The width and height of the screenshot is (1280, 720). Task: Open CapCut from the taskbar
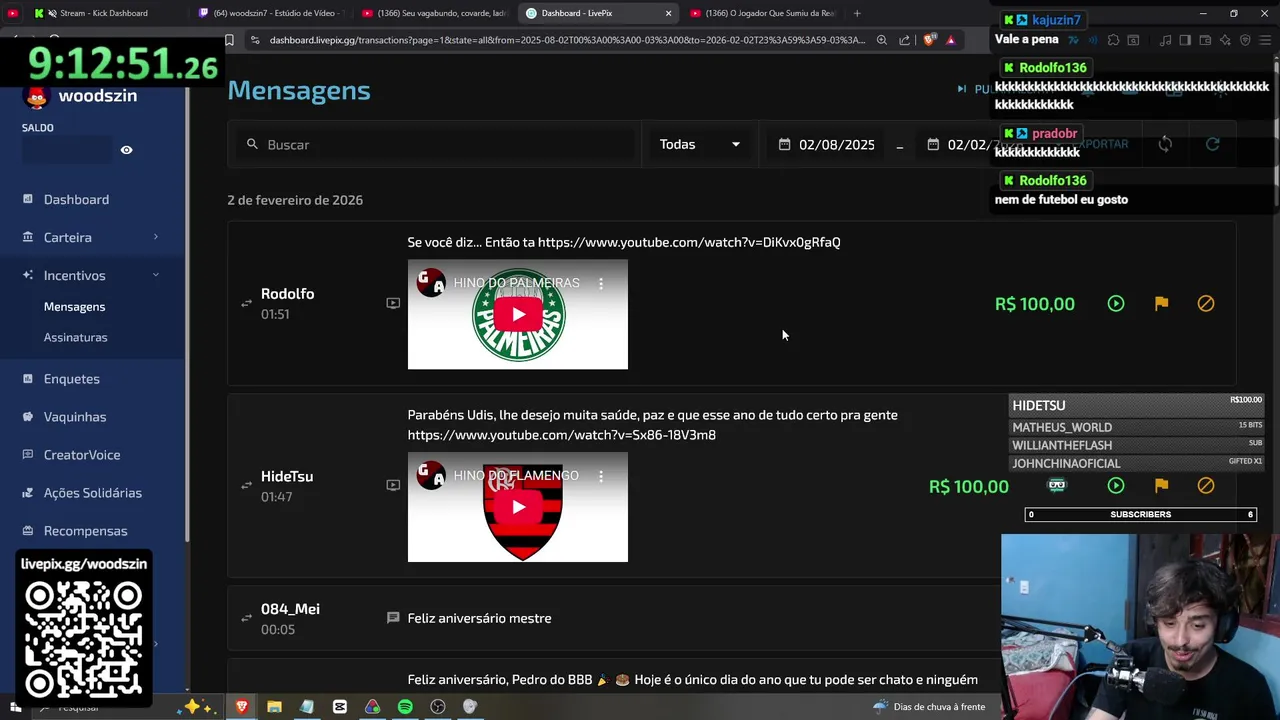[x=339, y=707]
